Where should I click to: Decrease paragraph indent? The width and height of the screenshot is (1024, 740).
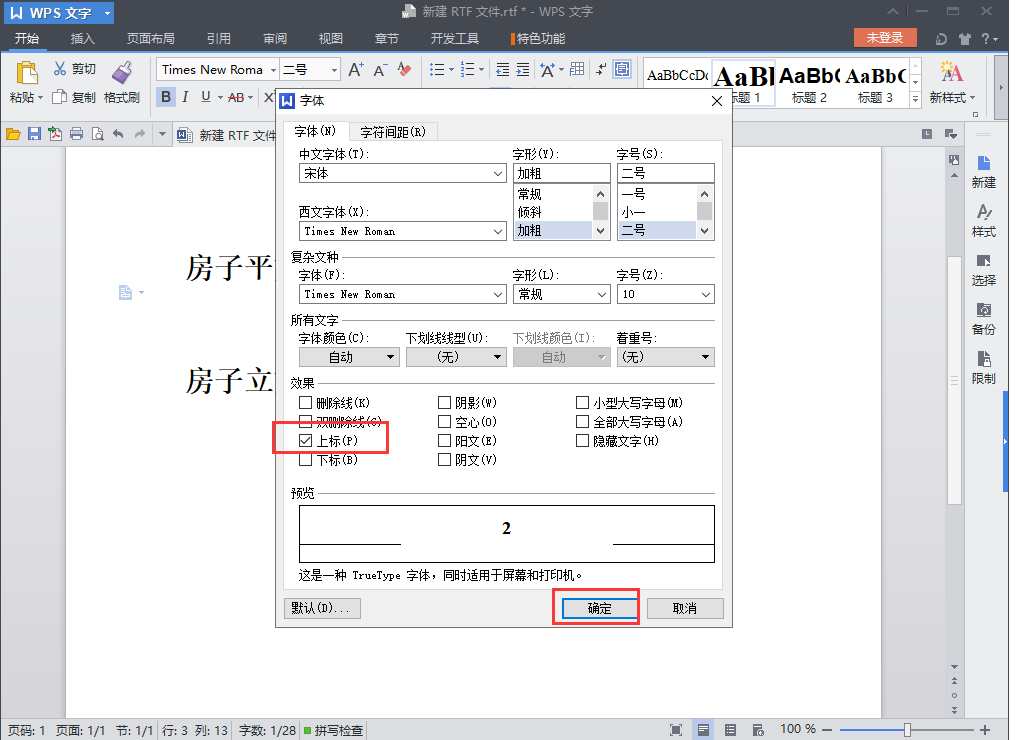(502, 69)
